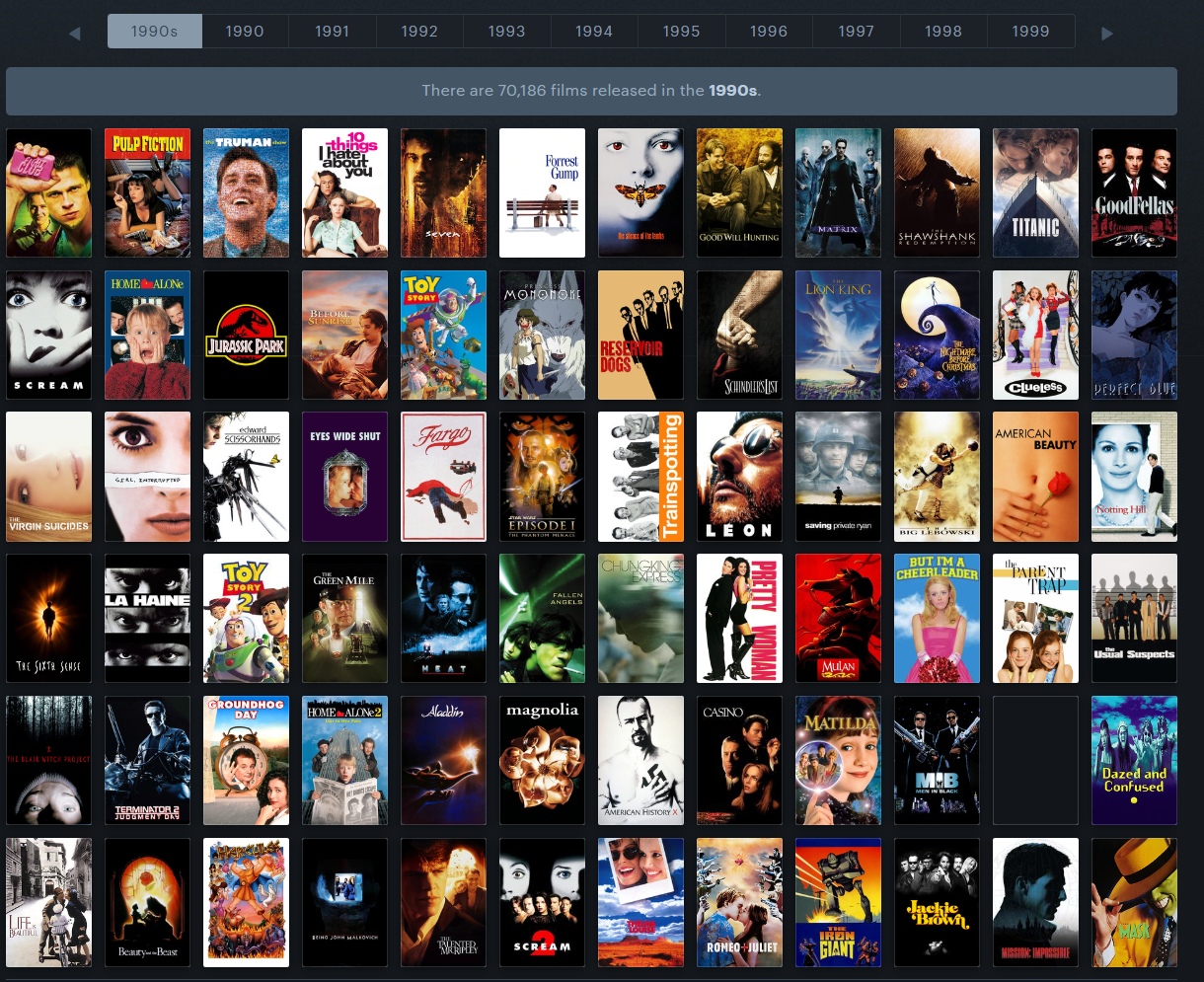Open the Clueless poster
1204x982 pixels.
click(1036, 336)
